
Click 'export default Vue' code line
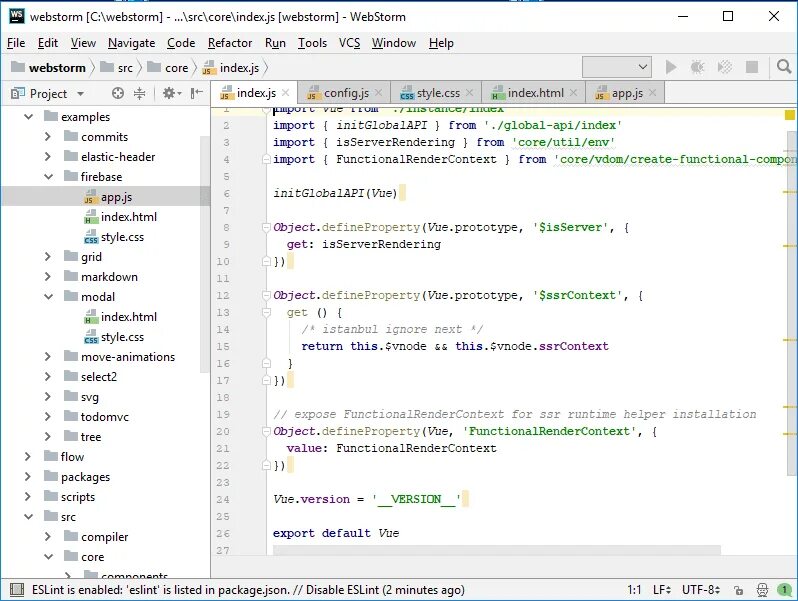pyautogui.click(x=336, y=533)
